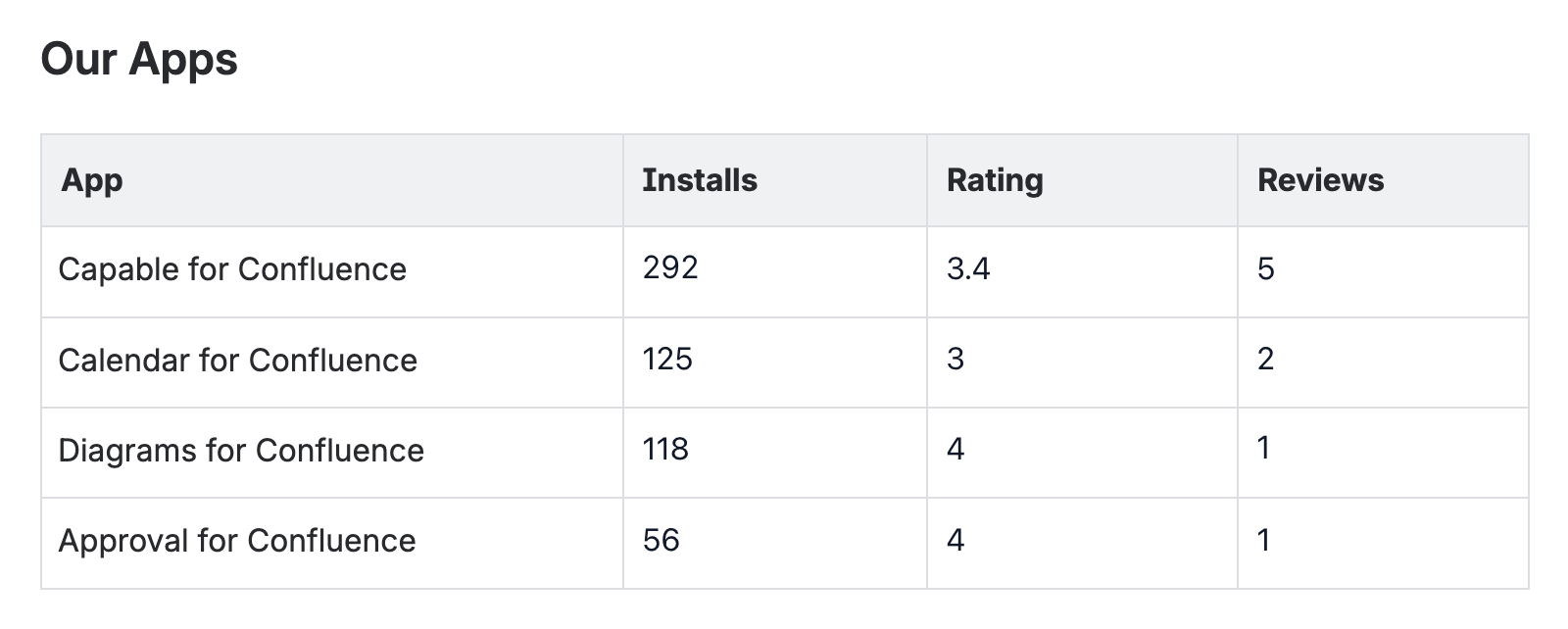Click the 3.4 rating cell
Viewport: 1568px width, 629px height.
click(968, 268)
